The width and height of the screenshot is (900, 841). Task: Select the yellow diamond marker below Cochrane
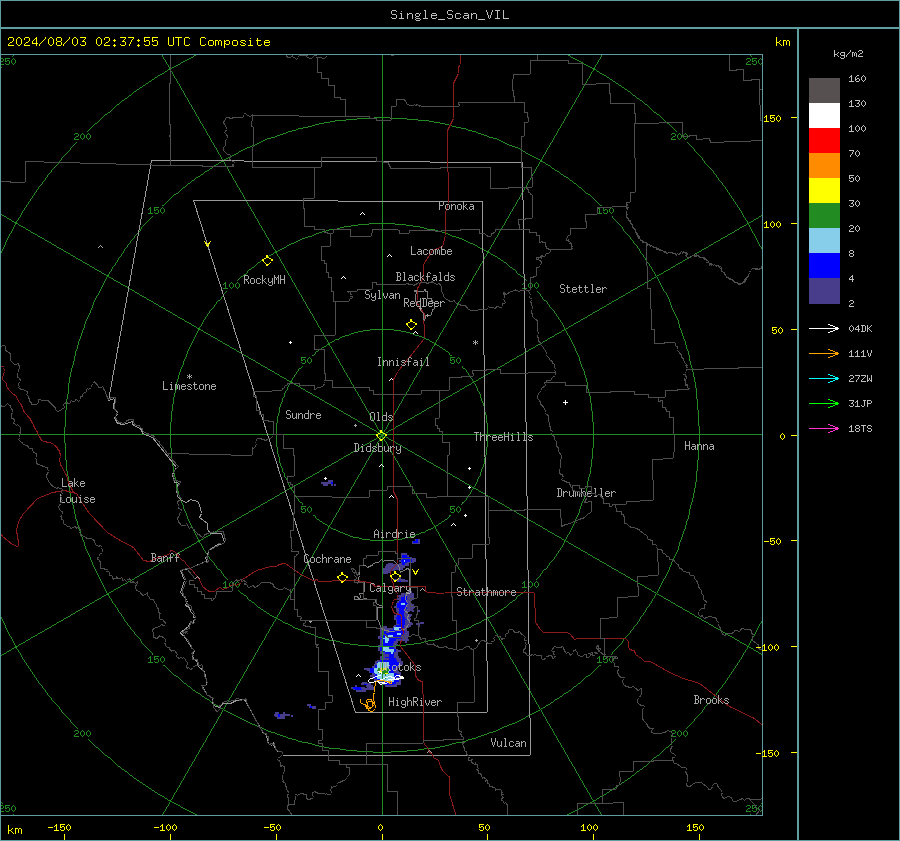tap(342, 577)
